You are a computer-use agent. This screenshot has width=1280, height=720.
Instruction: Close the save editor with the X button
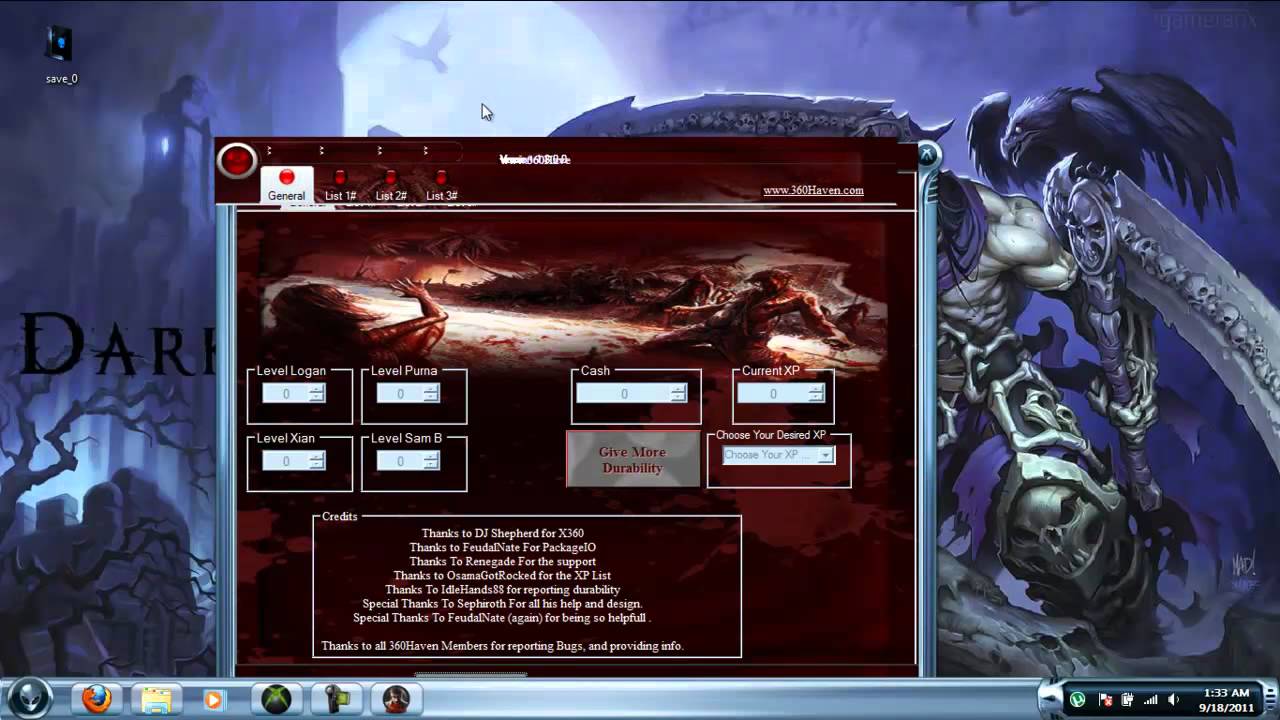click(927, 155)
